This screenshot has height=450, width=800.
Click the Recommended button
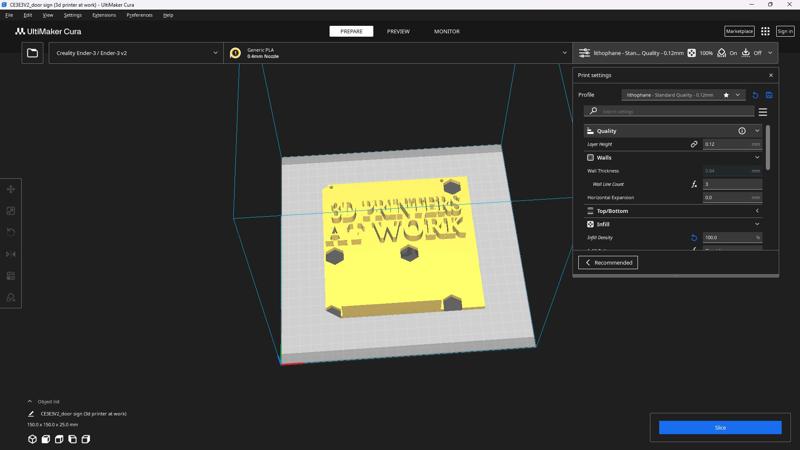pos(608,263)
